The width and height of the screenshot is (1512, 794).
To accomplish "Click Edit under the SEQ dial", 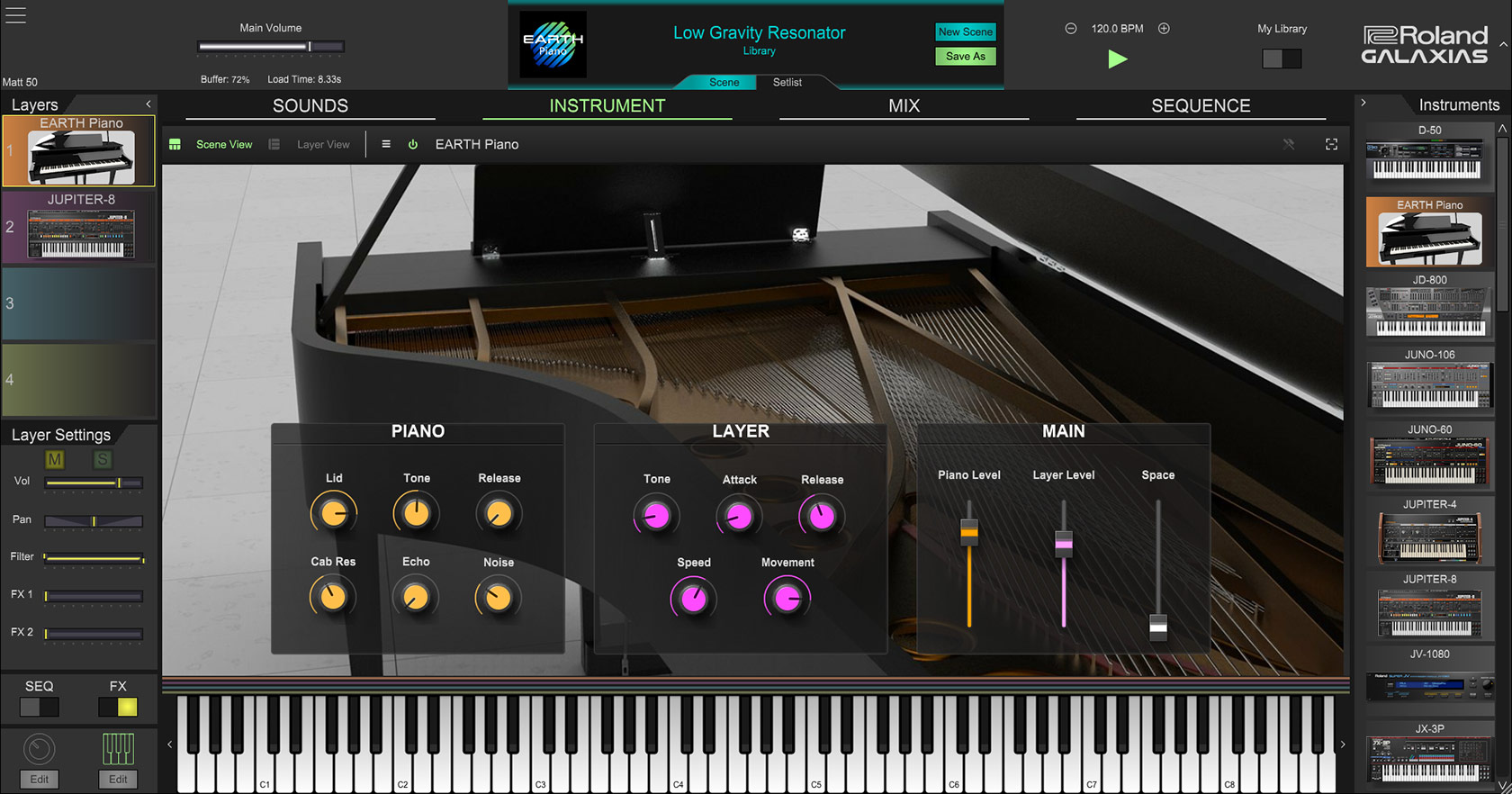I will (x=40, y=779).
